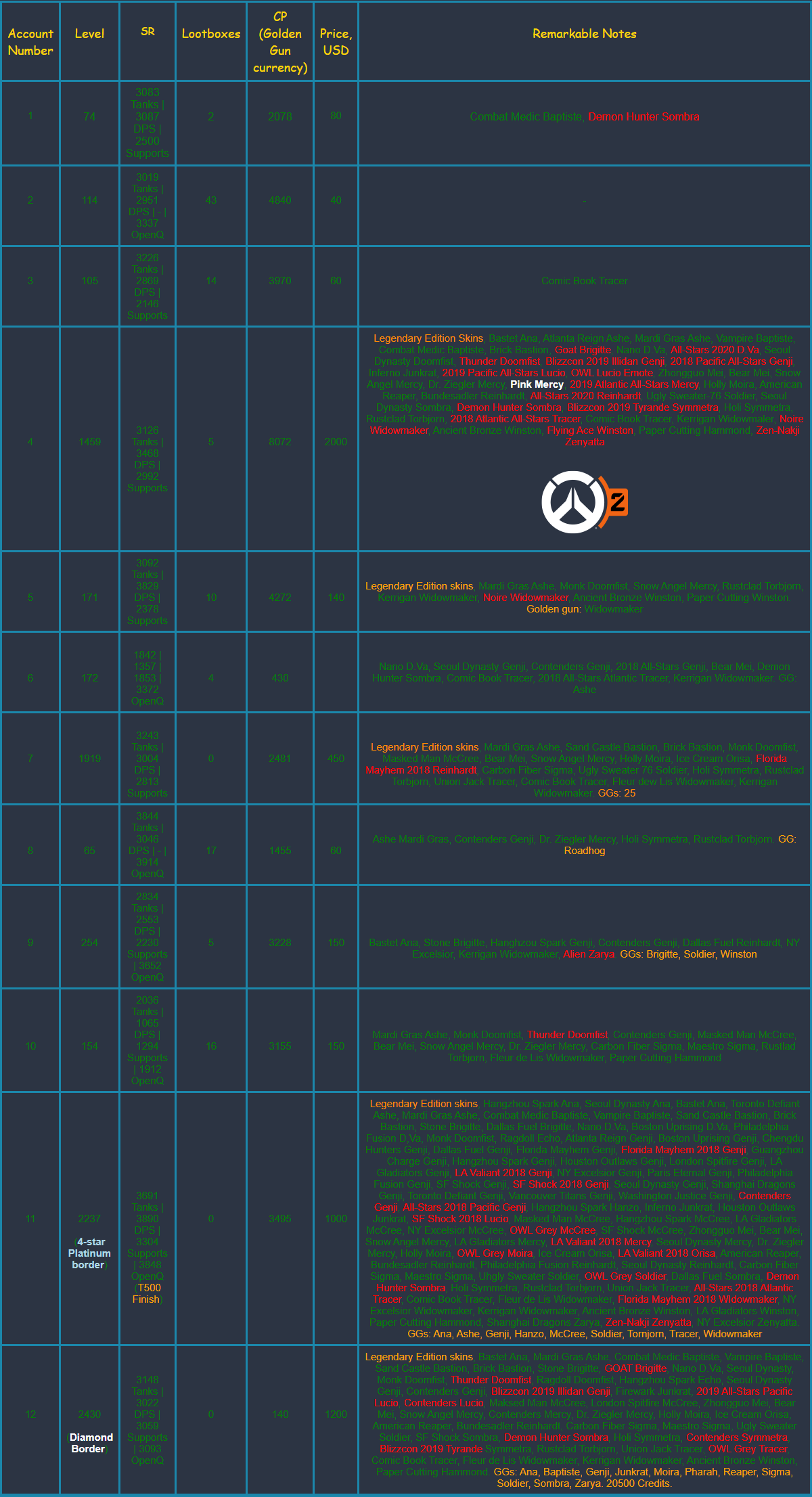Click 'Comic Book Tracer' note in account 3 row
Screen dimensions: 812x1497
[585, 281]
